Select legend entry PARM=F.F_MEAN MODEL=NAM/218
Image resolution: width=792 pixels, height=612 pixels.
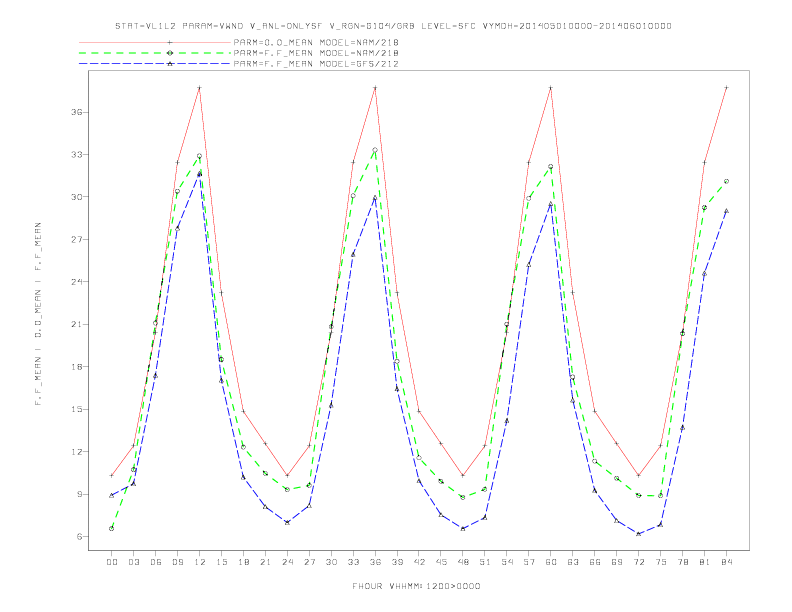point(316,53)
